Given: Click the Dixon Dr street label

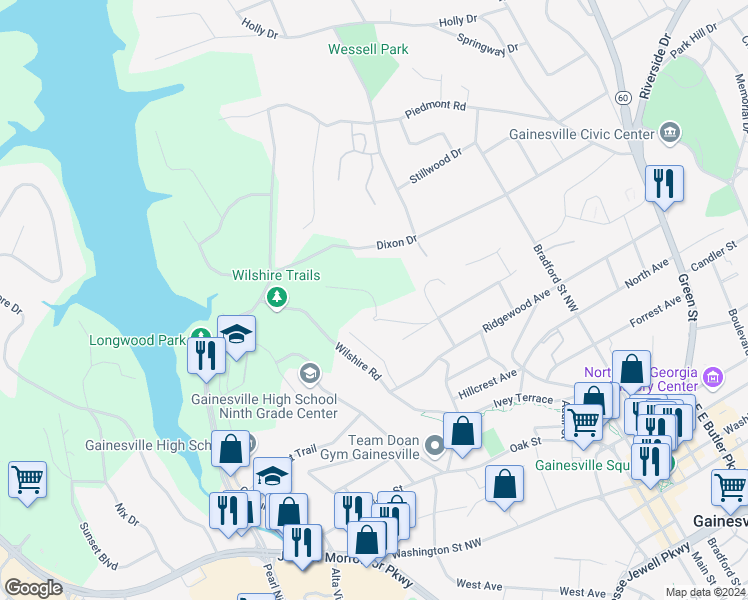Looking at the screenshot, I should [397, 242].
